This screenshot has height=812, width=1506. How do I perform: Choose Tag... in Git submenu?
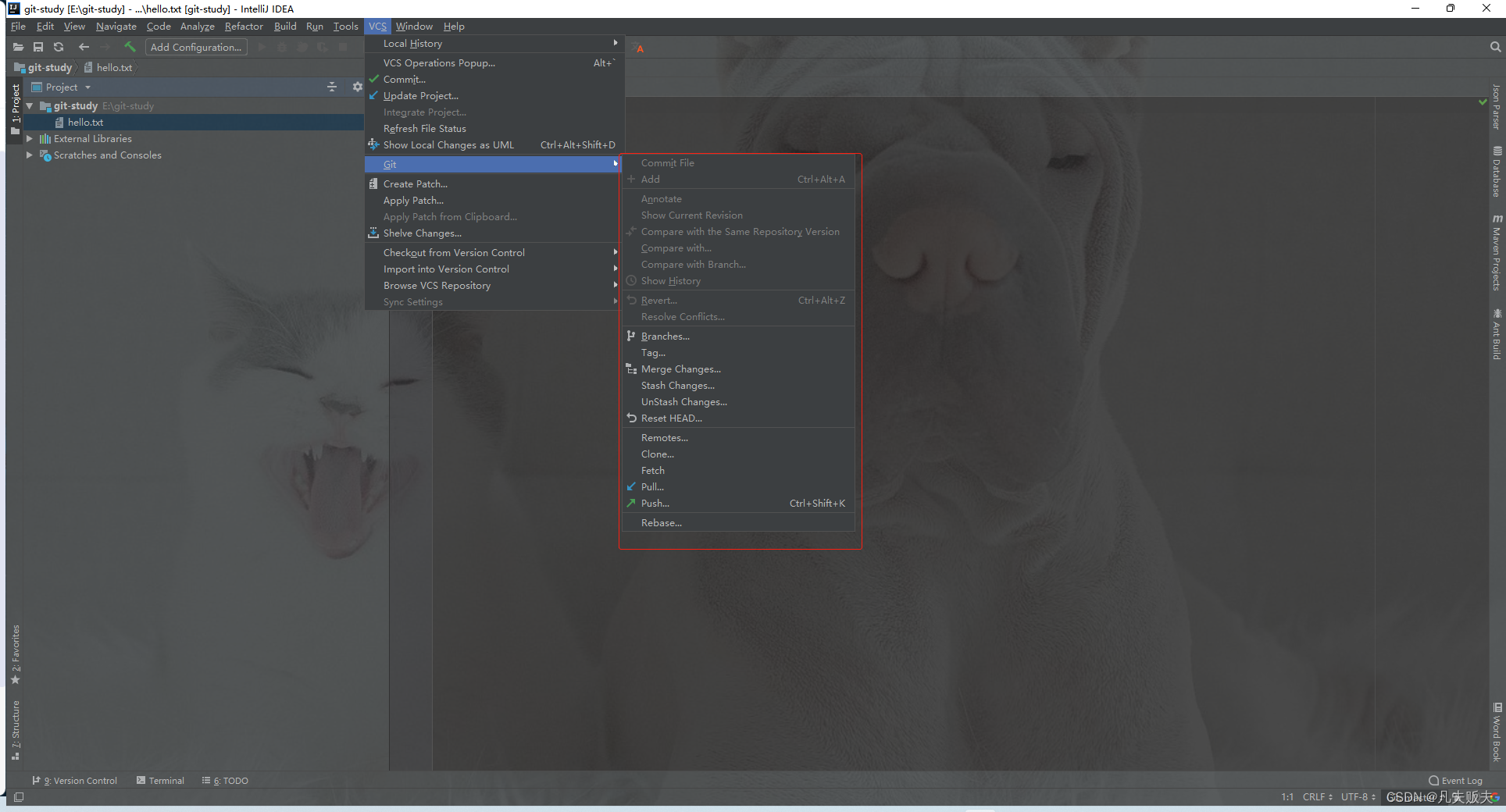coord(738,352)
